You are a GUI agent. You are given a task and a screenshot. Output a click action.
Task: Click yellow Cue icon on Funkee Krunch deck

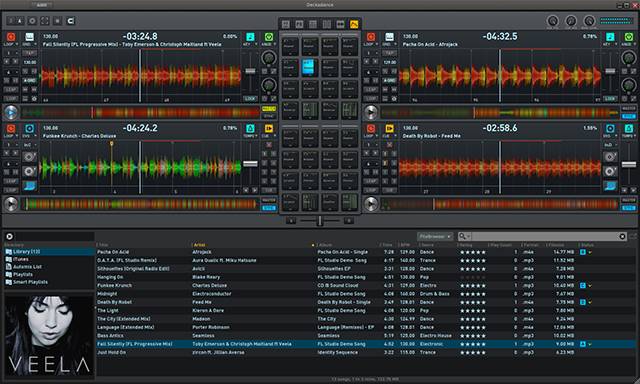[x=269, y=129]
